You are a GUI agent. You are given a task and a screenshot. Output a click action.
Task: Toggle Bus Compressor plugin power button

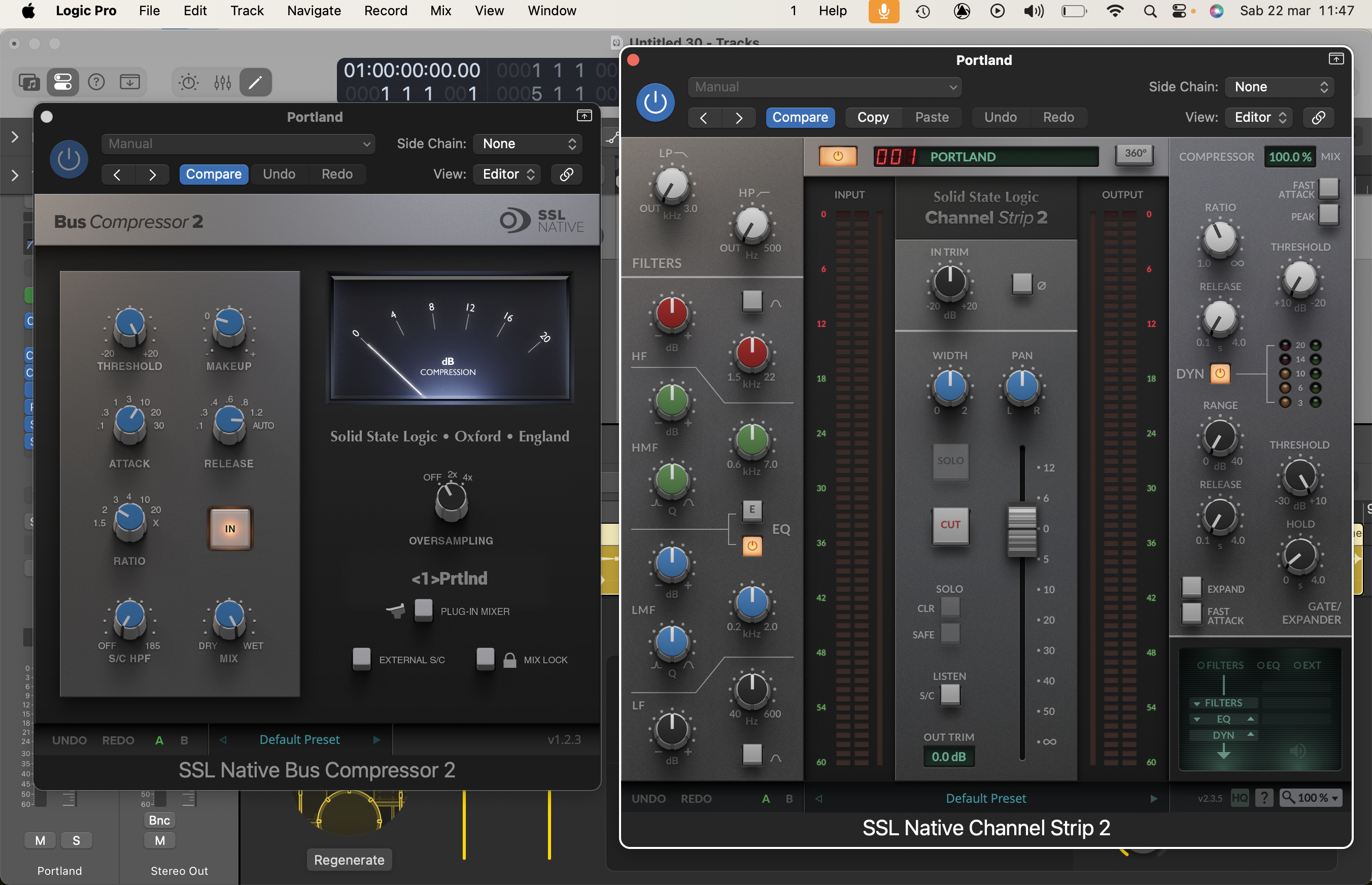[68, 159]
